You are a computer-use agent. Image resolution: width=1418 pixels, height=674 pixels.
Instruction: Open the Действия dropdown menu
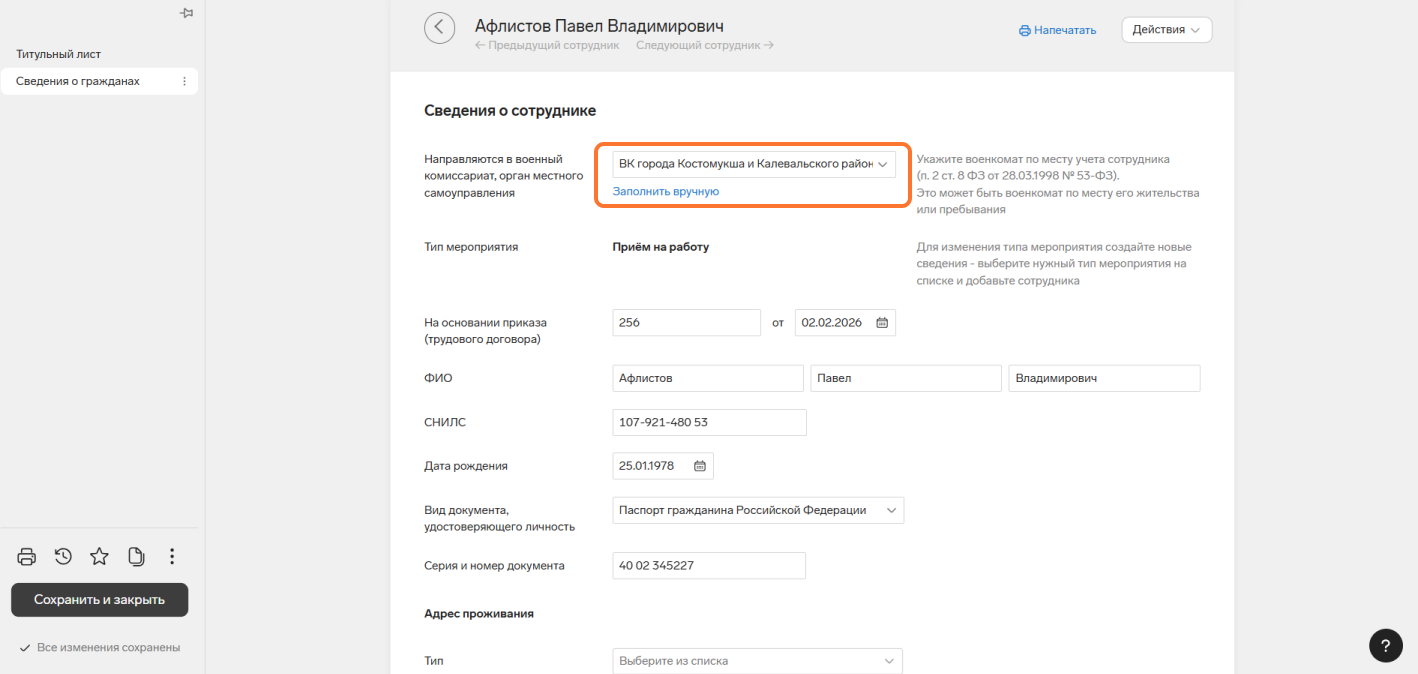pyautogui.click(x=1166, y=30)
